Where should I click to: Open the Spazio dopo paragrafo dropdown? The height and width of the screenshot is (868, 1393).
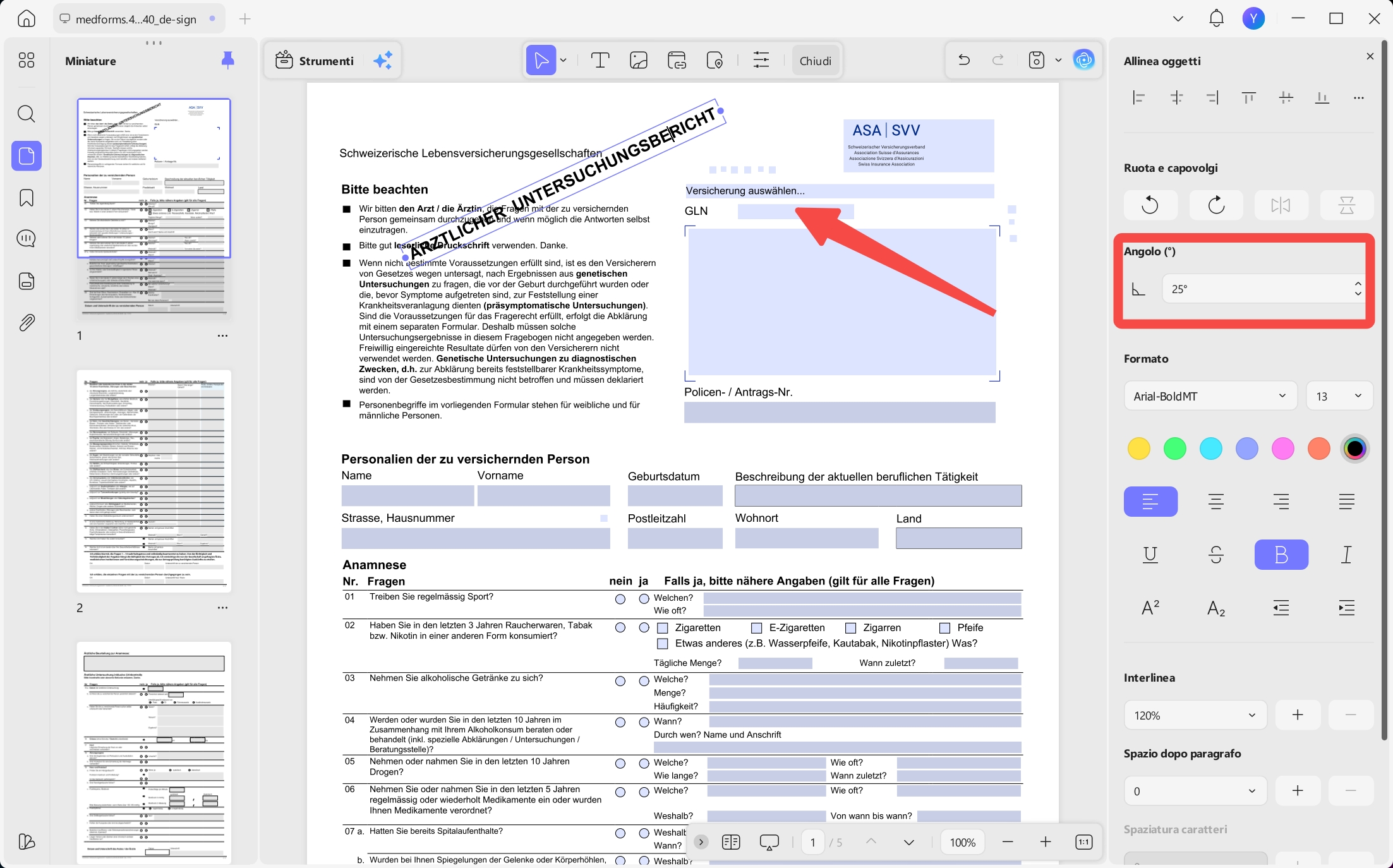click(1195, 791)
